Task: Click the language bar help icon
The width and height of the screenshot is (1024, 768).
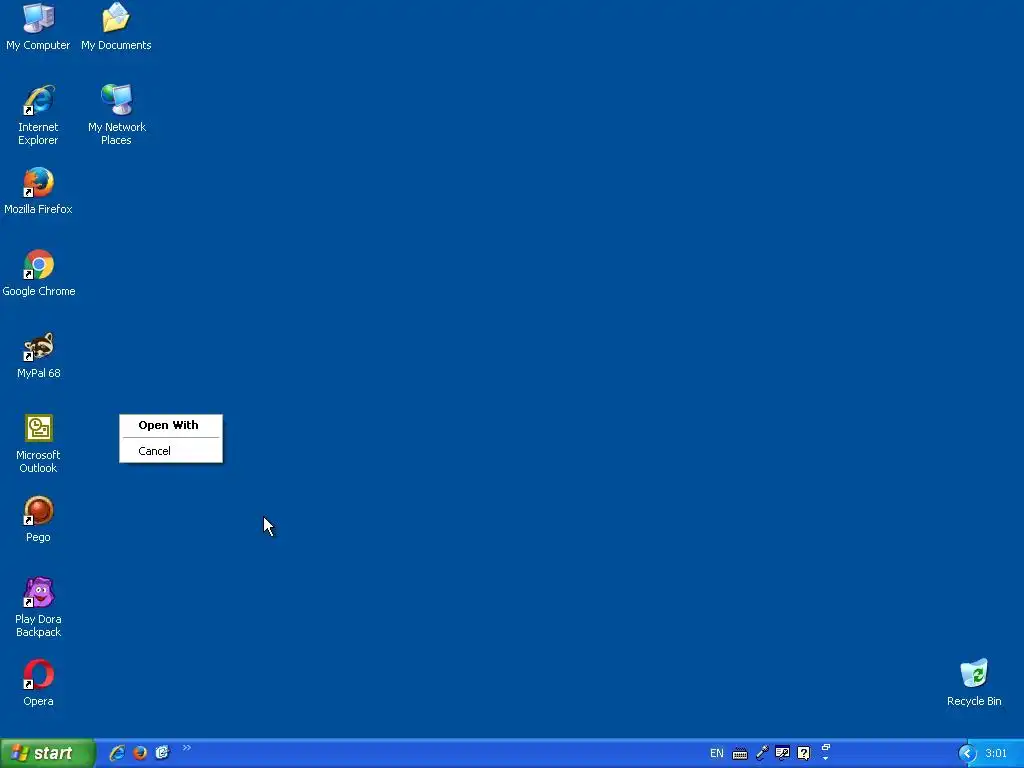Action: pos(804,753)
